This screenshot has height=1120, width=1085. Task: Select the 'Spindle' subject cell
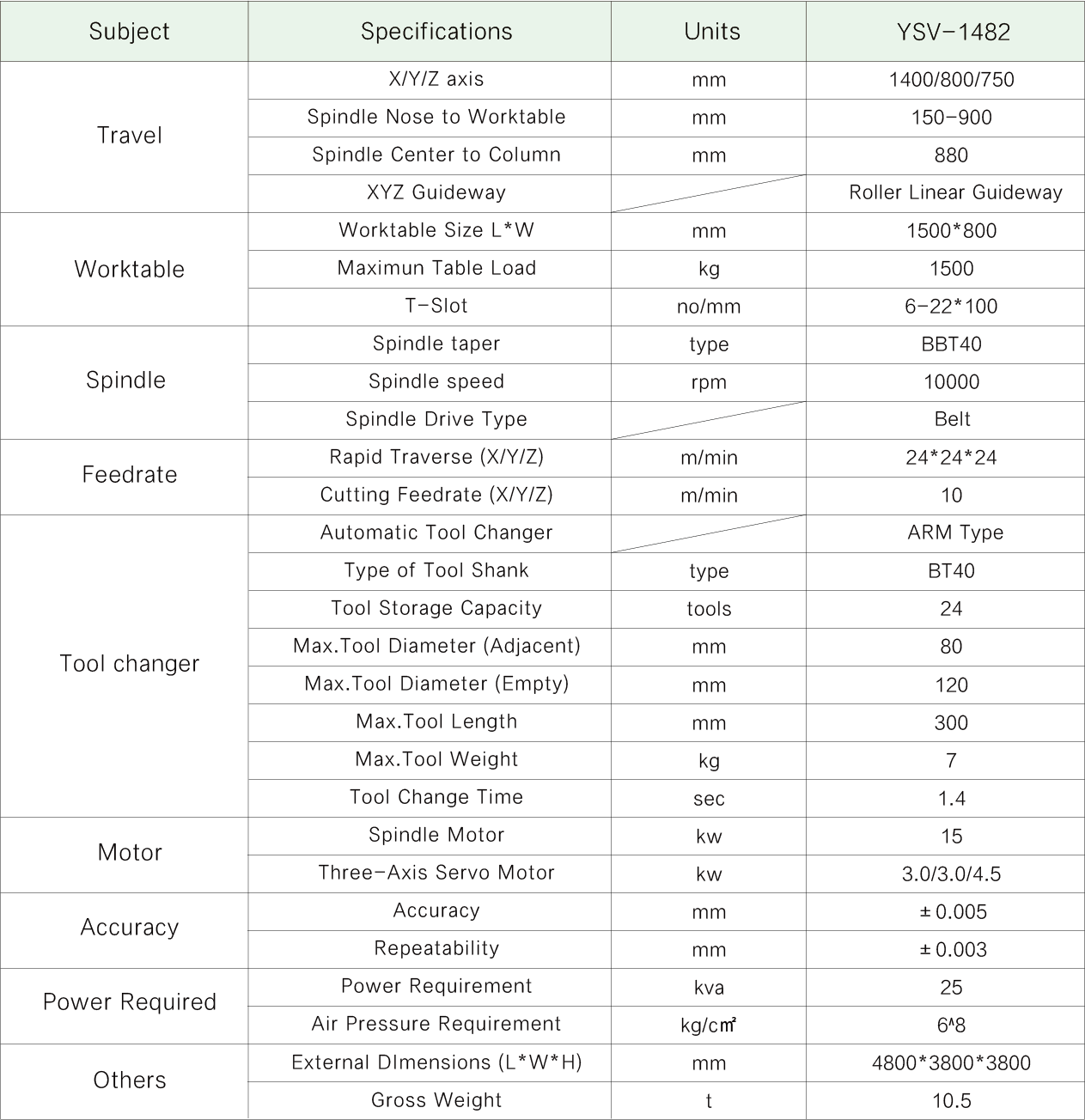(125, 382)
